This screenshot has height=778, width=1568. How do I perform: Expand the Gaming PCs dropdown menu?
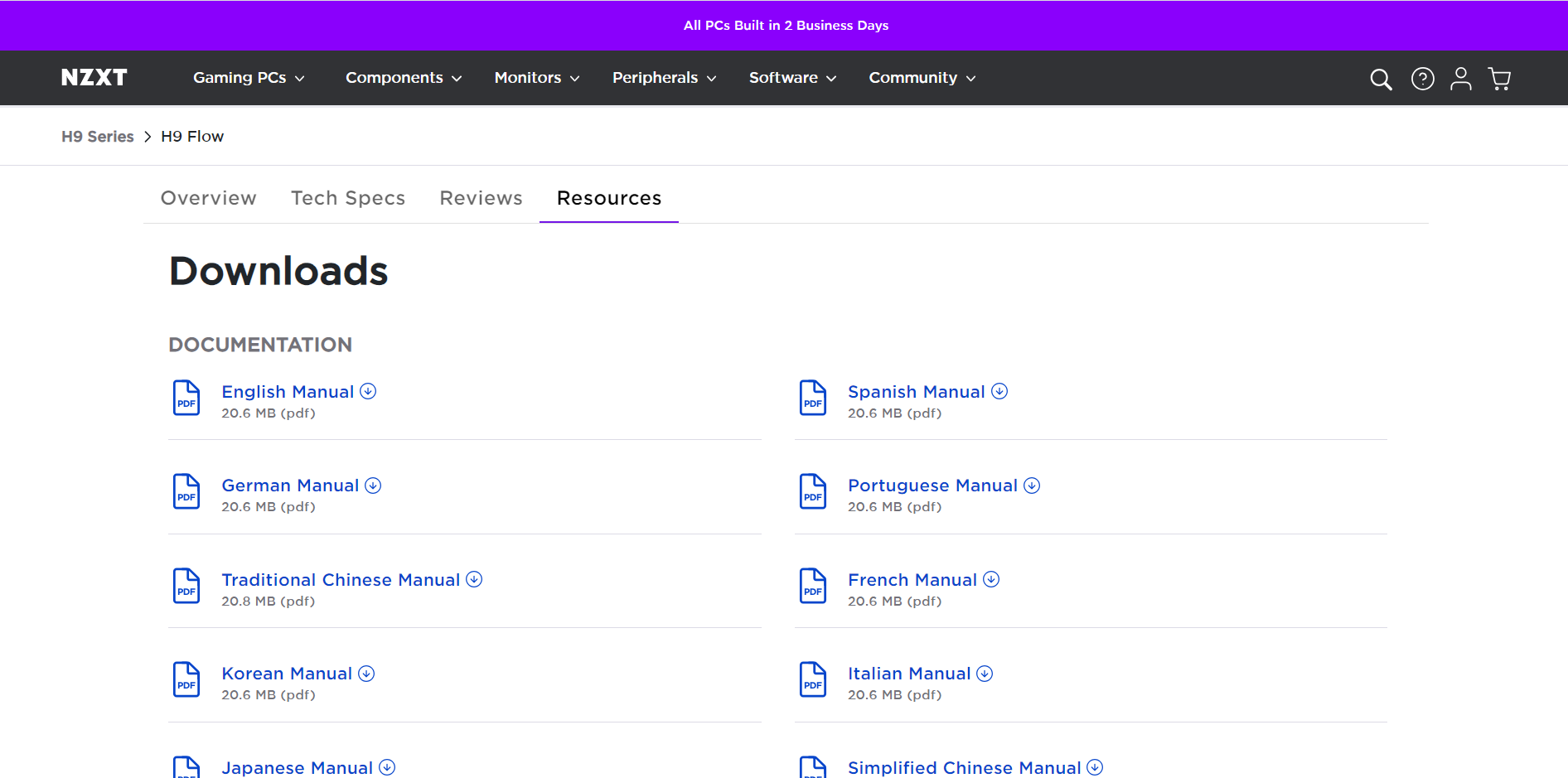click(x=249, y=78)
